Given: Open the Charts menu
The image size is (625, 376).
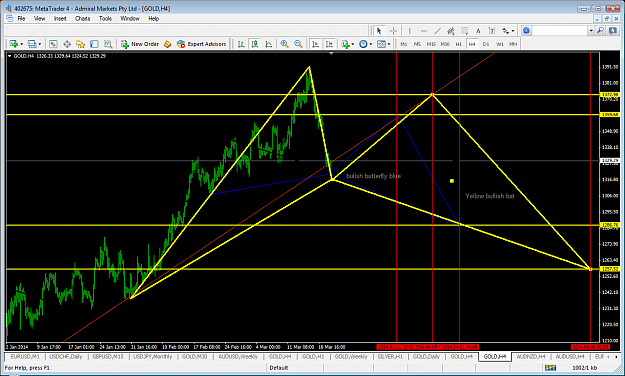Looking at the screenshot, I should (83, 18).
